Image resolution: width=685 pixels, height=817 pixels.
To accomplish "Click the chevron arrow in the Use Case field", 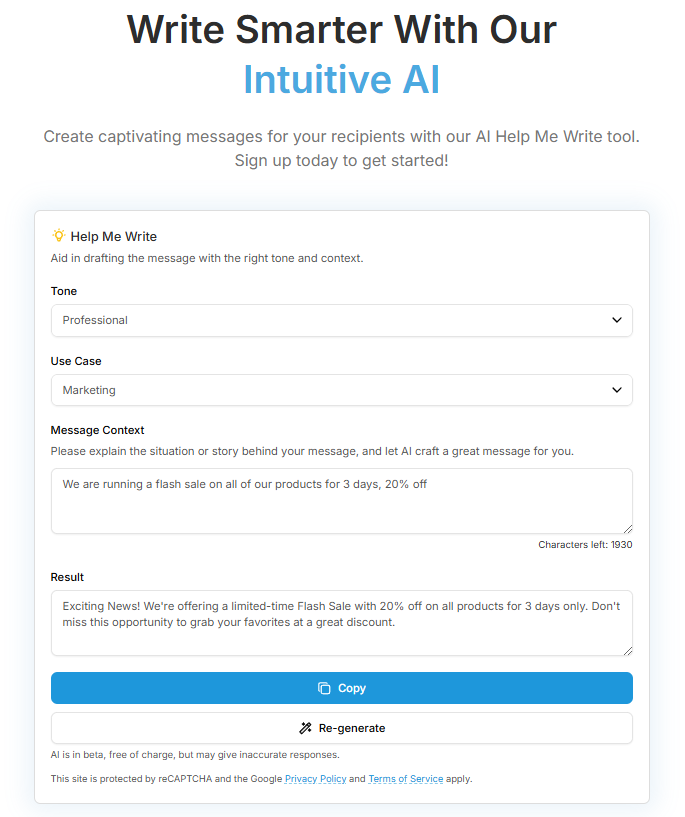I will [616, 390].
